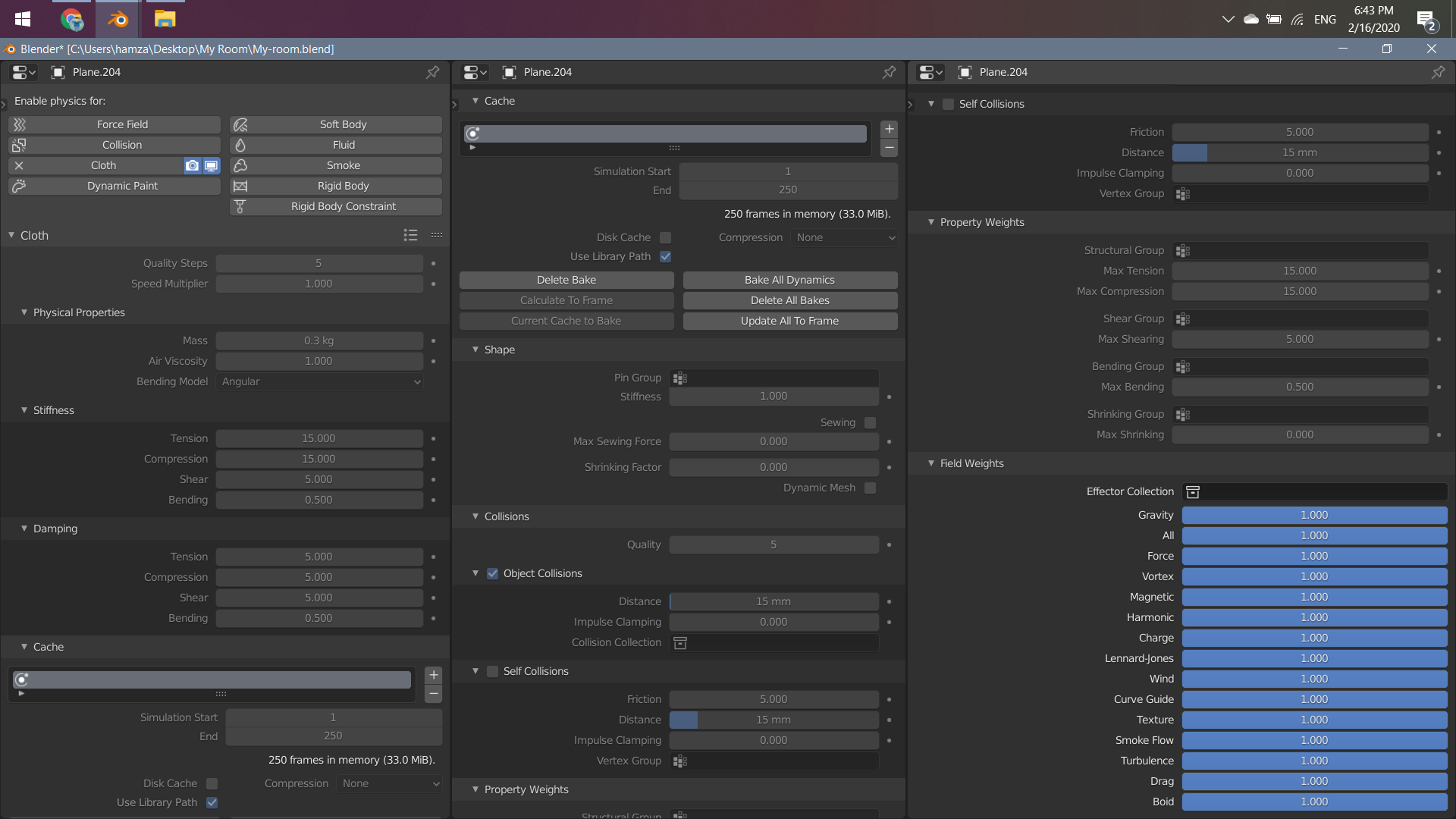This screenshot has width=1456, height=819.
Task: Add a cache with the plus icon in left Cache panel
Action: click(434, 675)
